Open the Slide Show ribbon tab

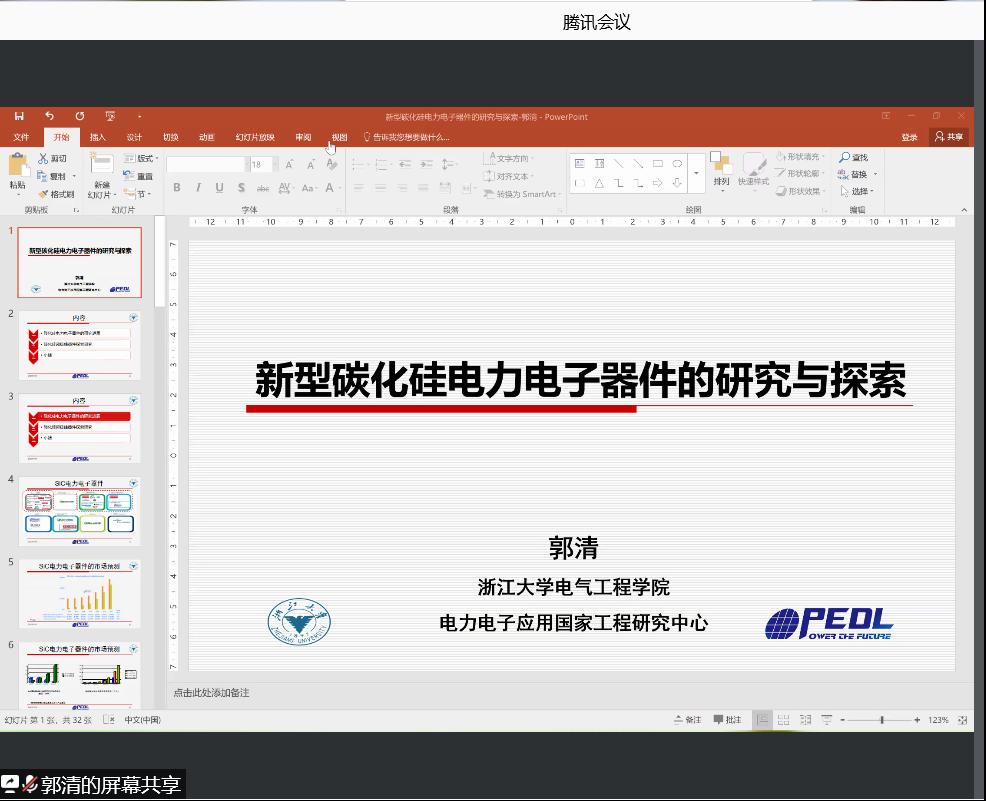(x=255, y=137)
